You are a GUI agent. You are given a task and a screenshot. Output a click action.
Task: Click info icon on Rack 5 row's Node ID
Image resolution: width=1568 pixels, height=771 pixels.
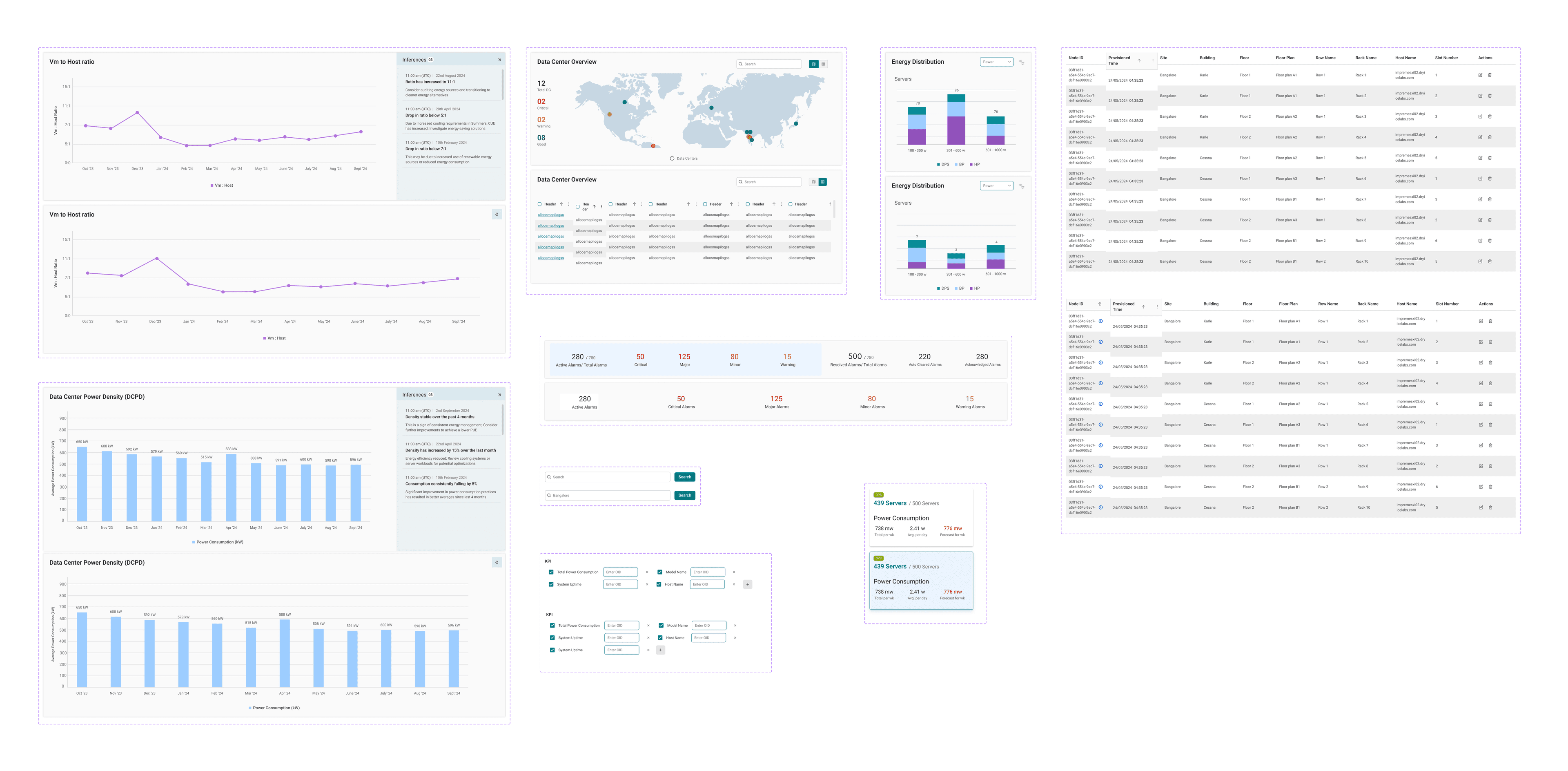[1100, 404]
